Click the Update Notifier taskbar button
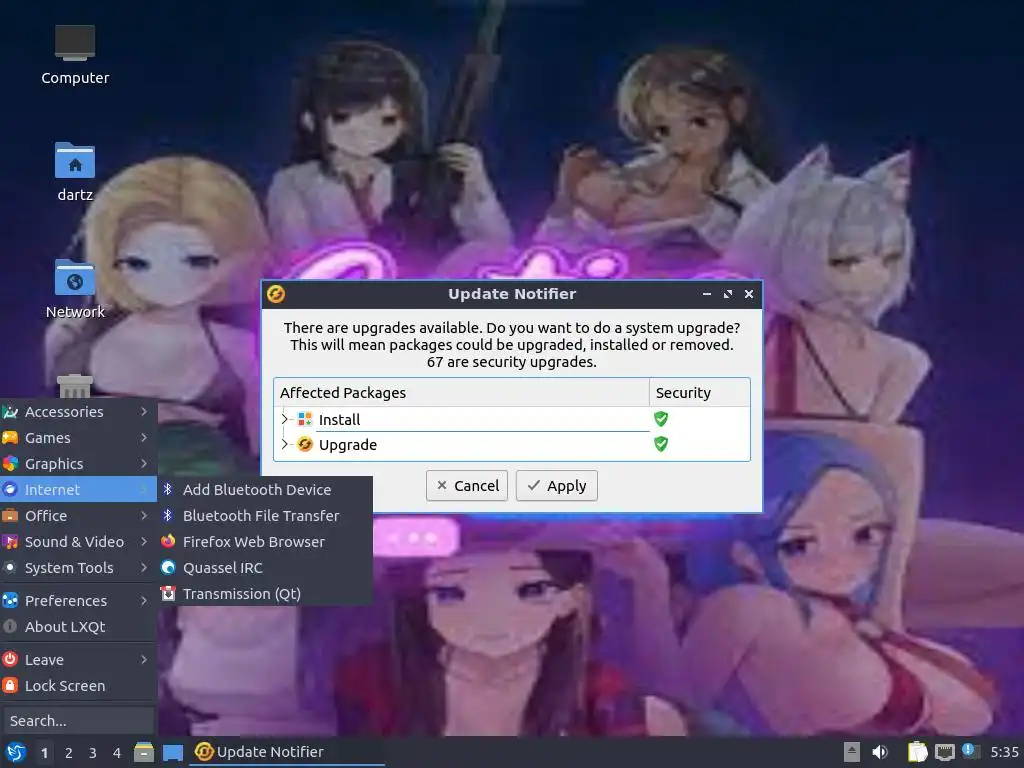 [x=287, y=752]
